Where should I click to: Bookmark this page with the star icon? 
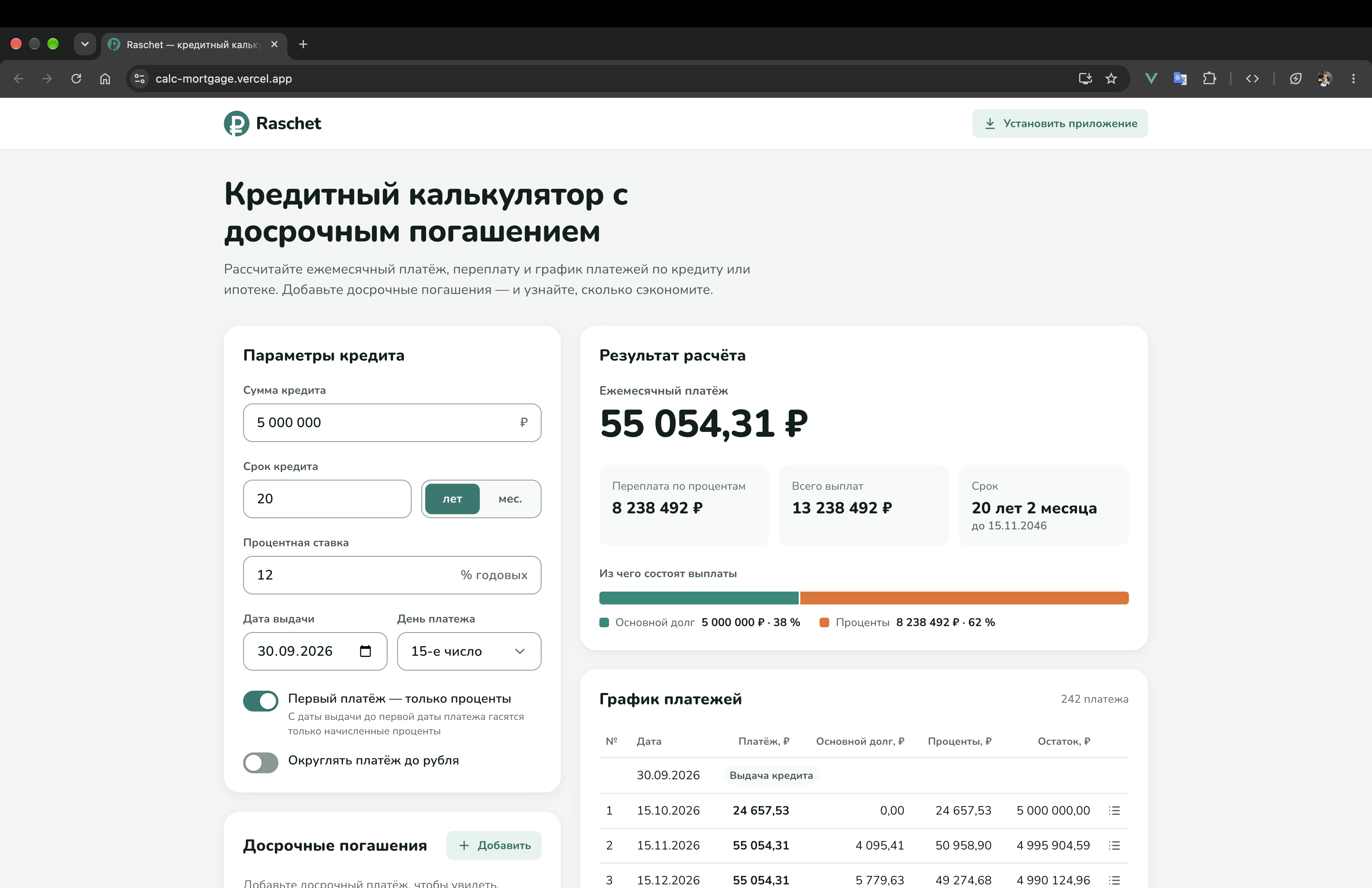[x=1111, y=78]
